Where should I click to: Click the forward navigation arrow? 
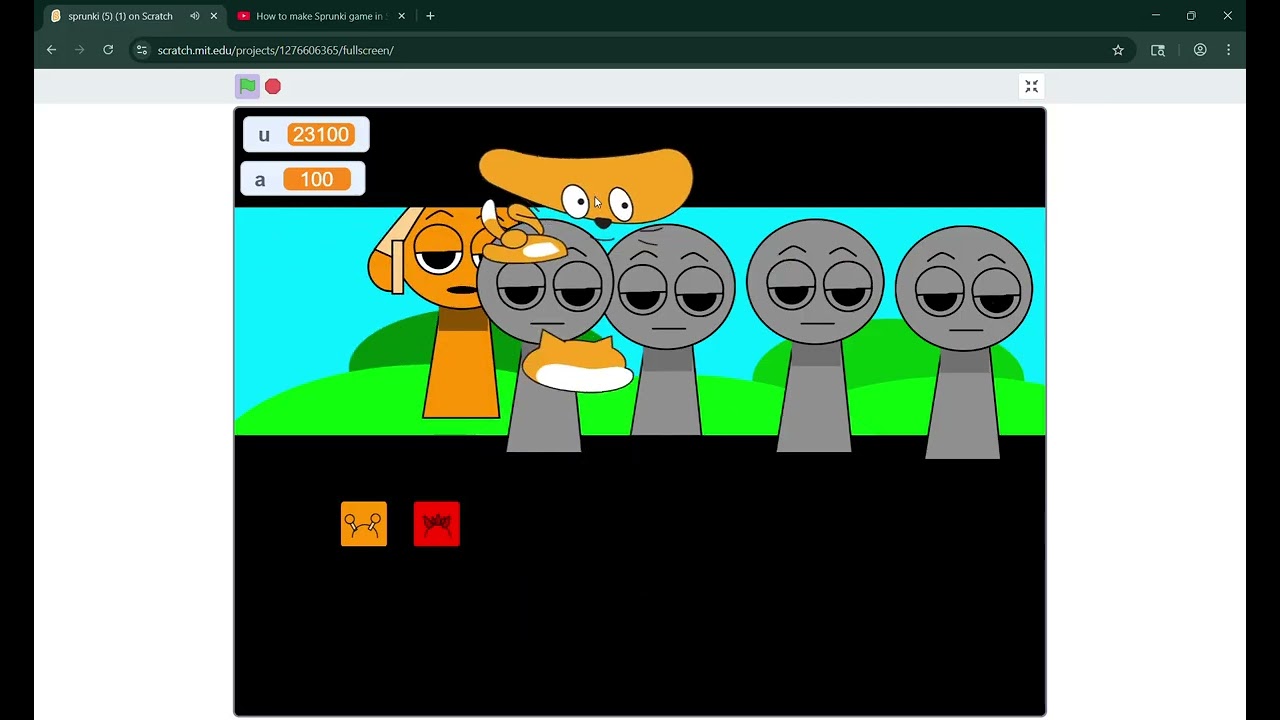click(x=80, y=50)
